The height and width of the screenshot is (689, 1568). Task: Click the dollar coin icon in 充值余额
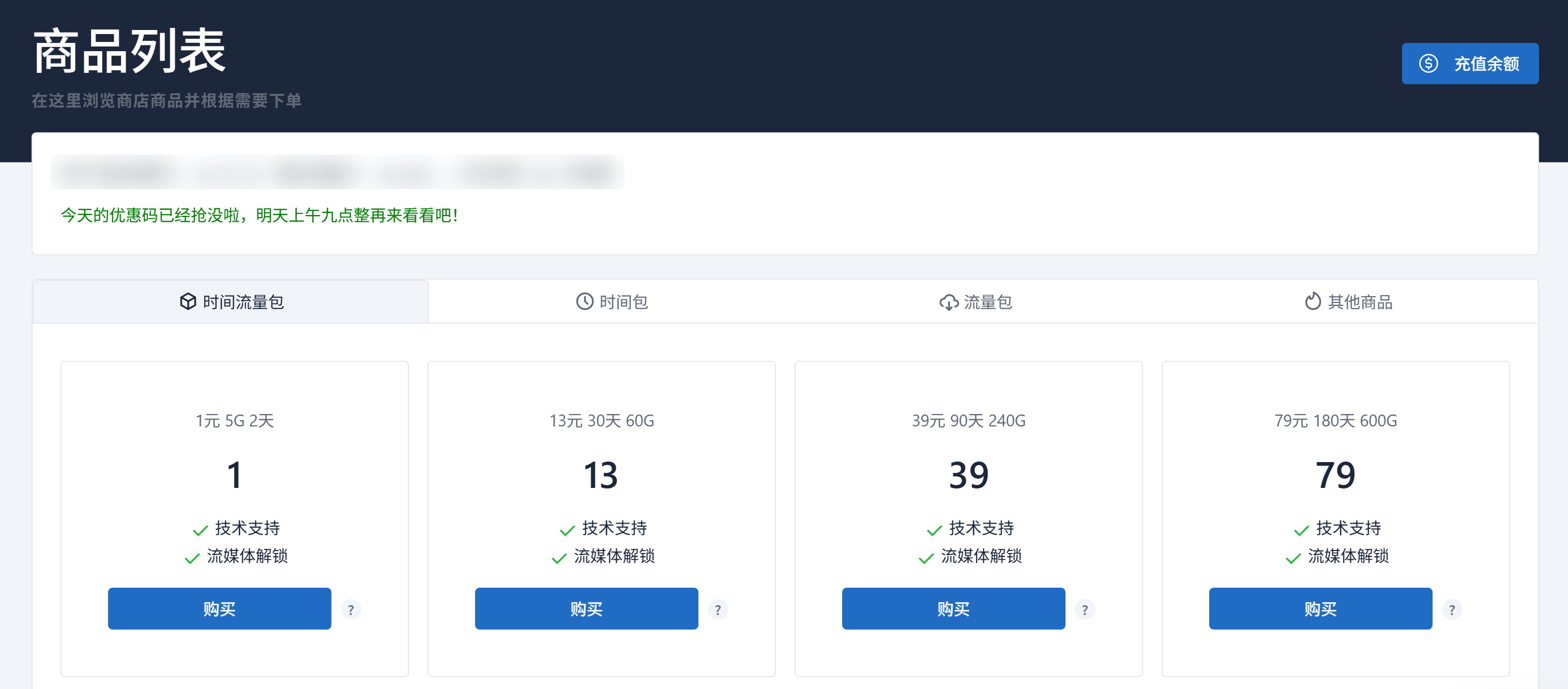coord(1428,63)
